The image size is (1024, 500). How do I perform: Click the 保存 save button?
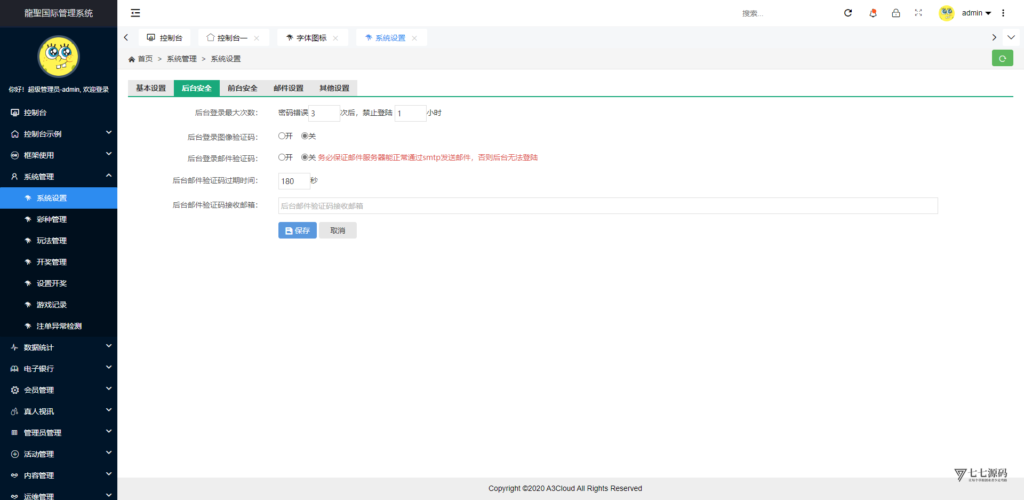(x=297, y=230)
